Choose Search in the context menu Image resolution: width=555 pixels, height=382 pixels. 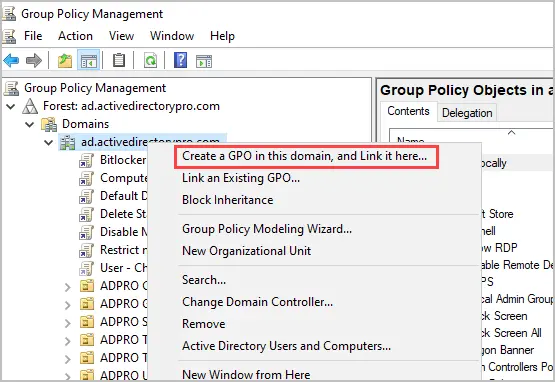204,280
